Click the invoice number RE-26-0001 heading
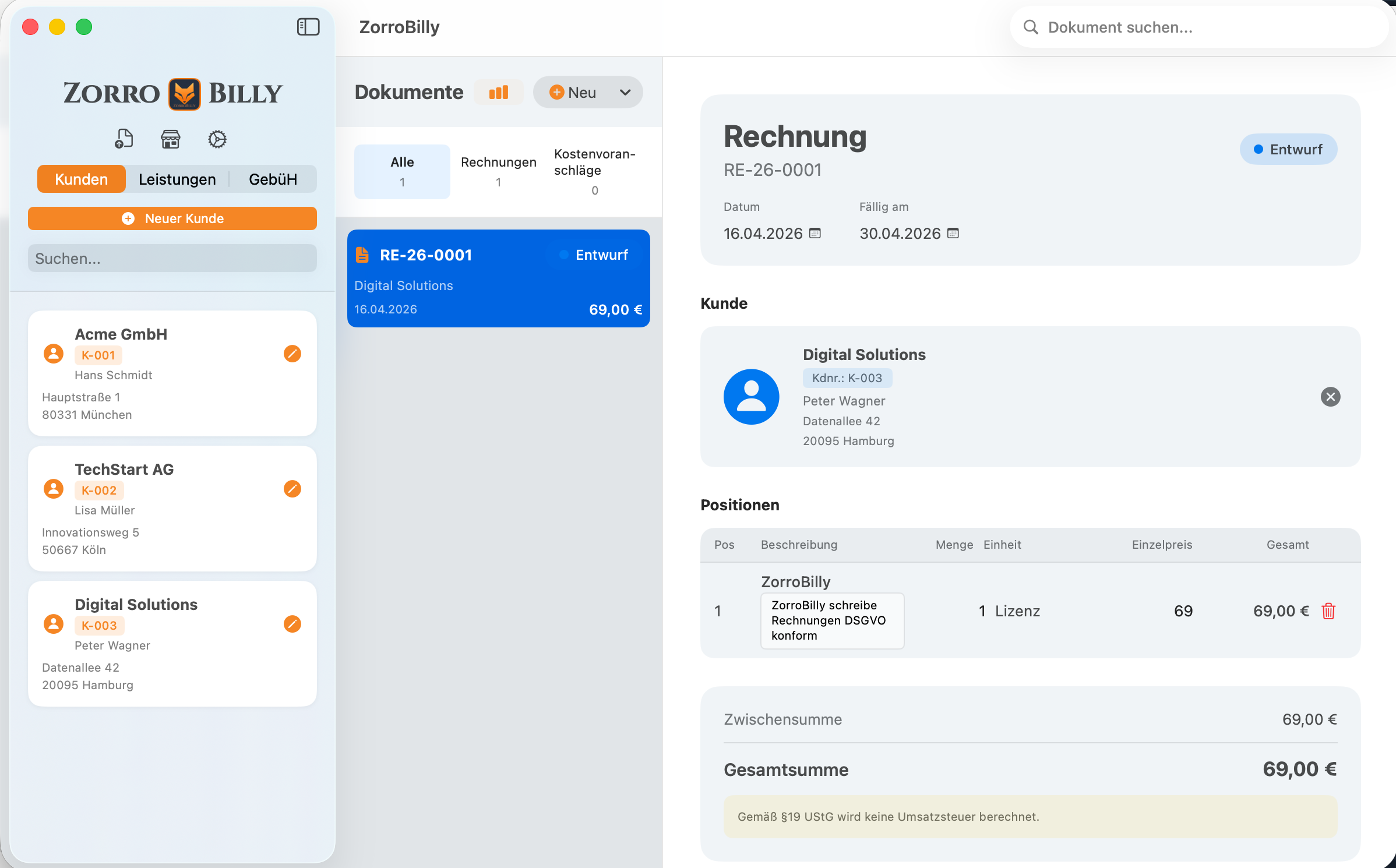 (773, 170)
